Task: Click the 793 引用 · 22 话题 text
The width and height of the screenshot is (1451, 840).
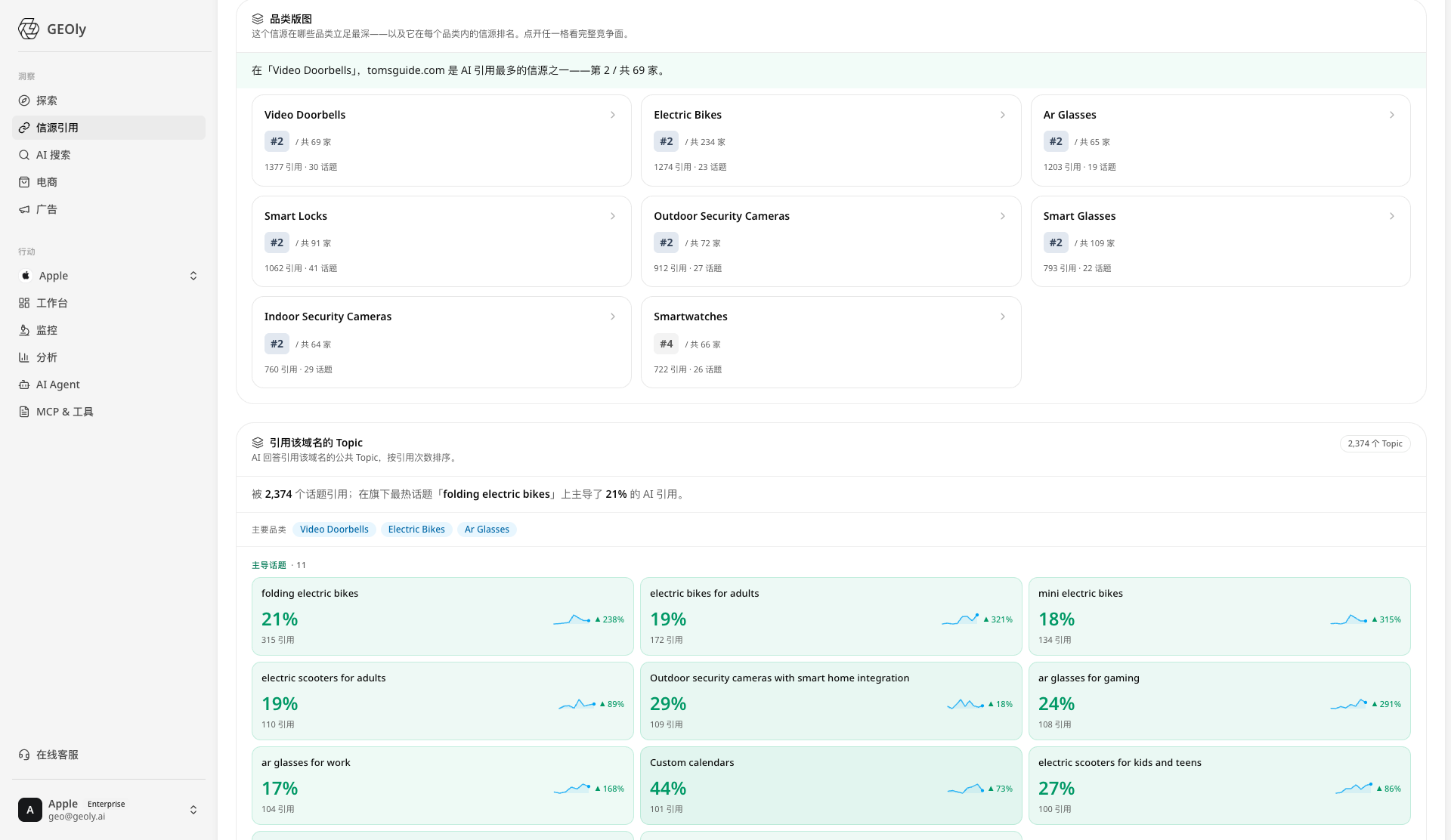Action: (1077, 268)
